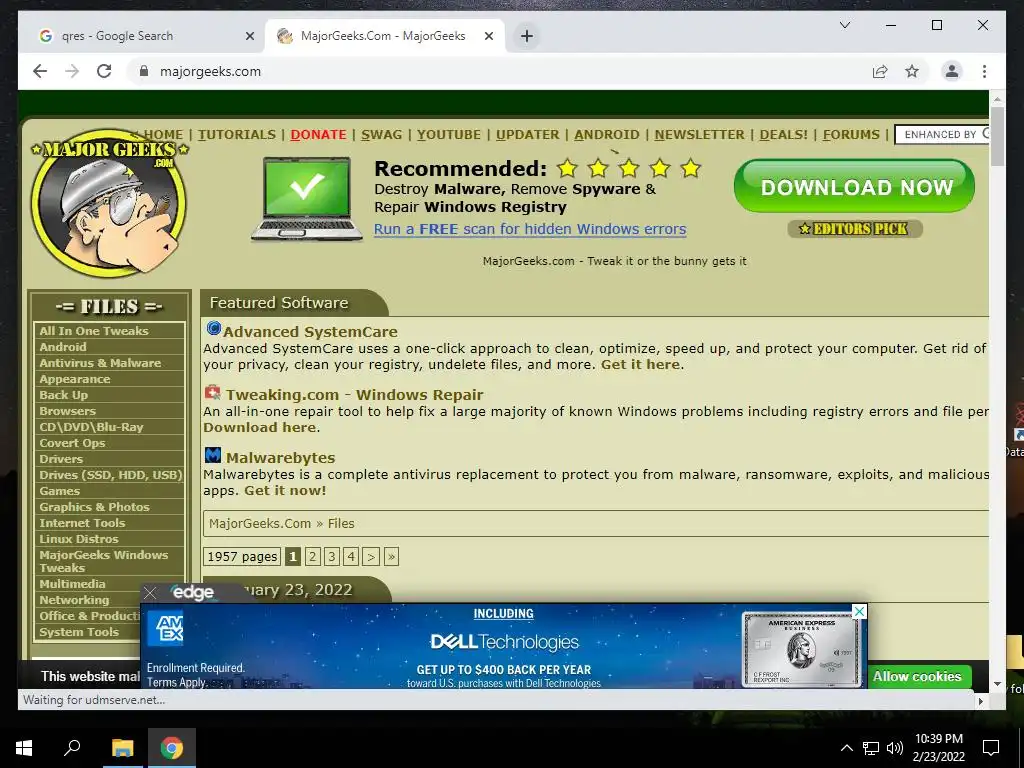Go to next page with the > button
Viewport: 1024px width, 768px height.
coord(370,556)
